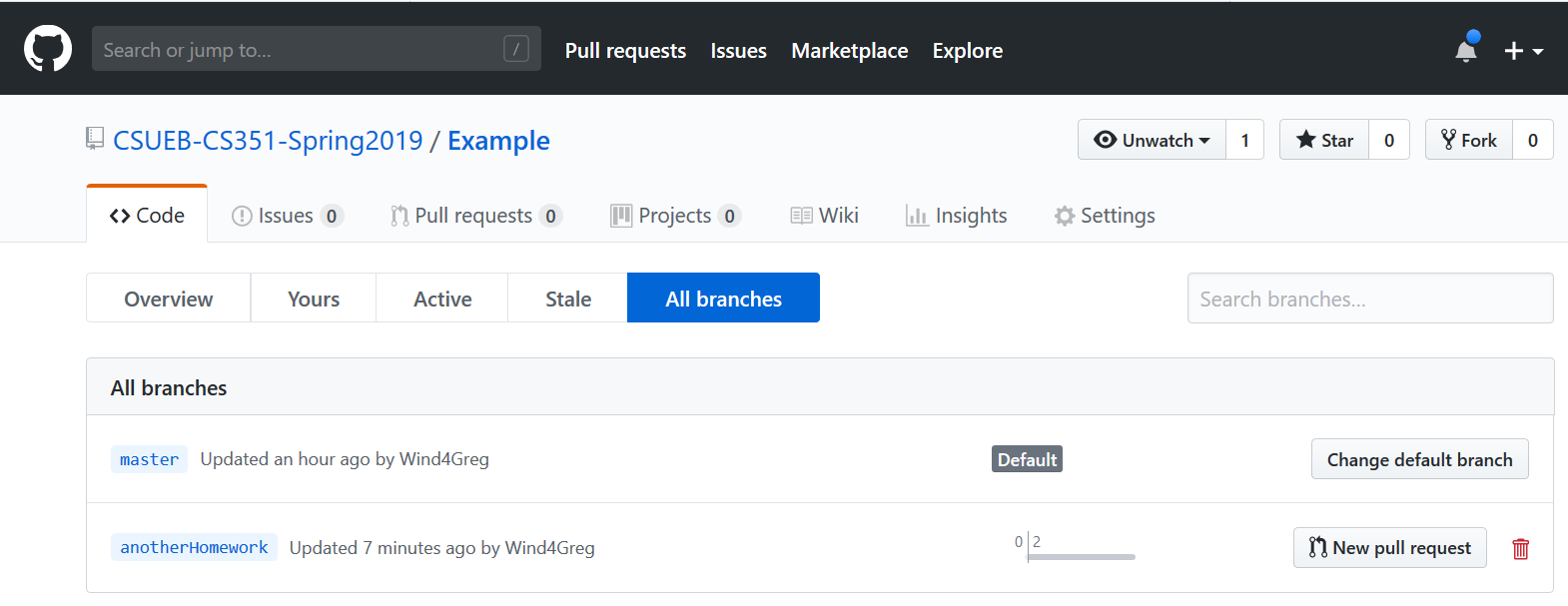Focus the Search branches input field
Viewport: 1568px width, 606px height.
[x=1369, y=299]
